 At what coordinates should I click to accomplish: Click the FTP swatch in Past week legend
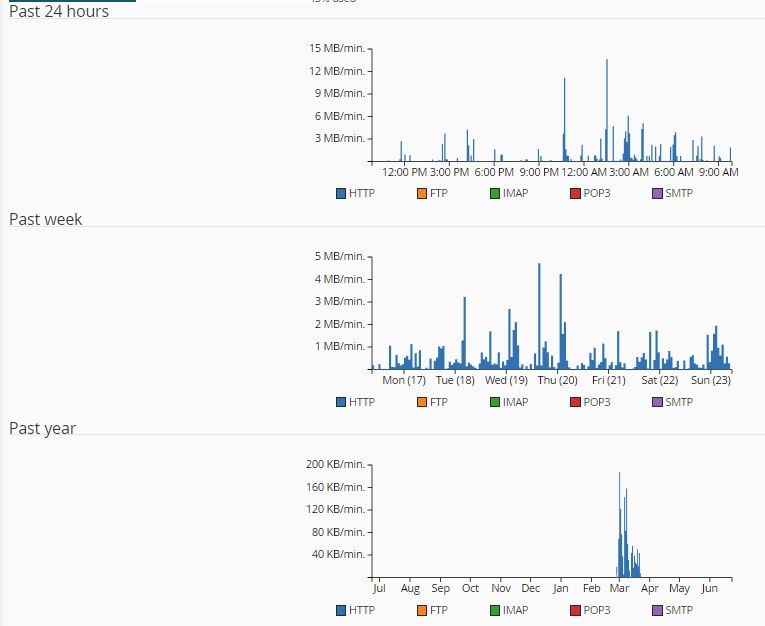[422, 402]
